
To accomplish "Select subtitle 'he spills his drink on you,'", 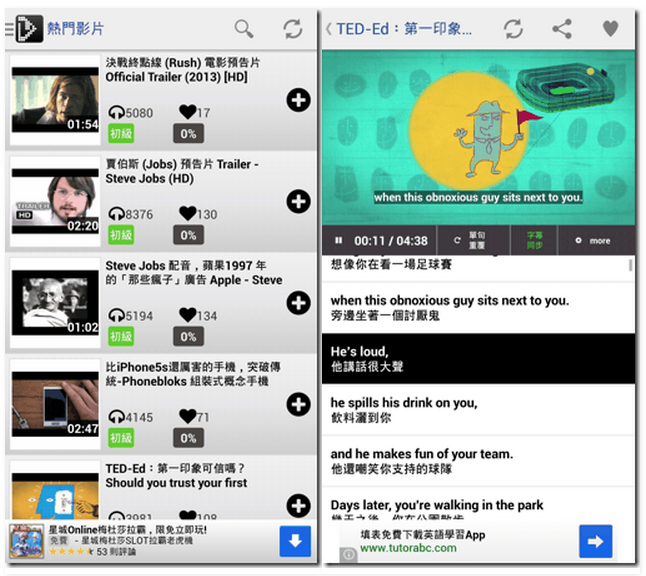I will pos(478,410).
